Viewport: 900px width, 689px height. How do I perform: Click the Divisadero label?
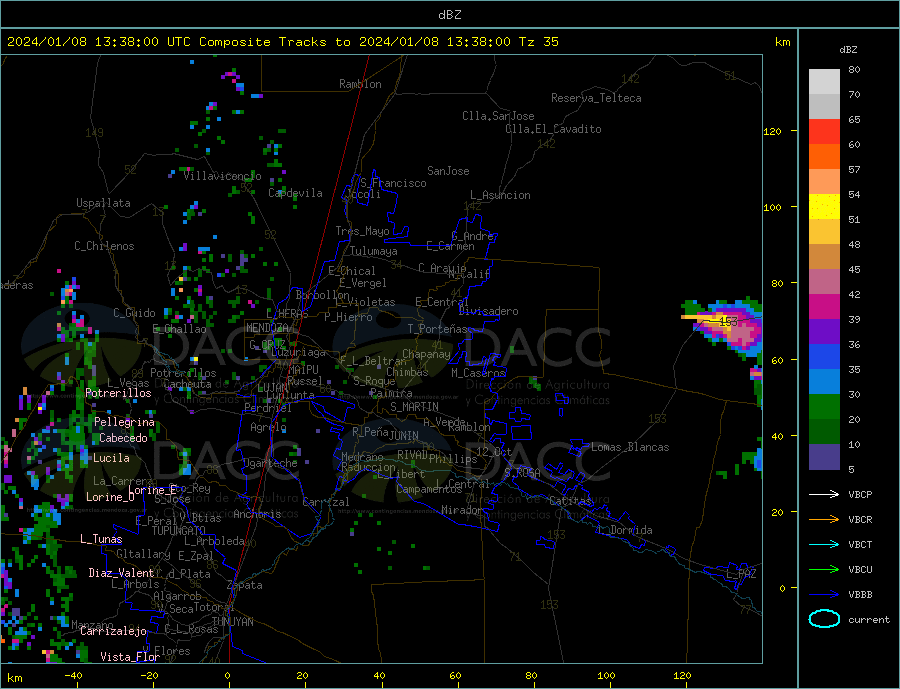[x=488, y=311]
